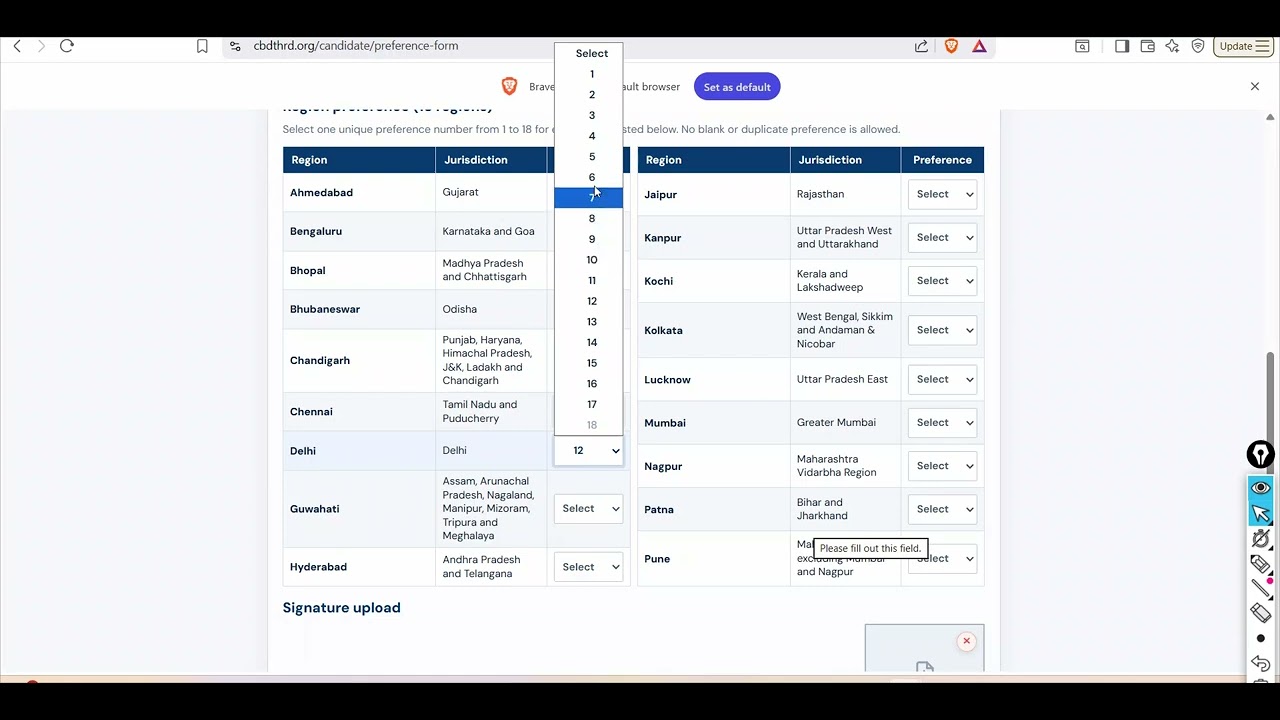Viewport: 1280px width, 720px height.
Task: Click the undo arrow annotation icon
Action: coord(1261,663)
